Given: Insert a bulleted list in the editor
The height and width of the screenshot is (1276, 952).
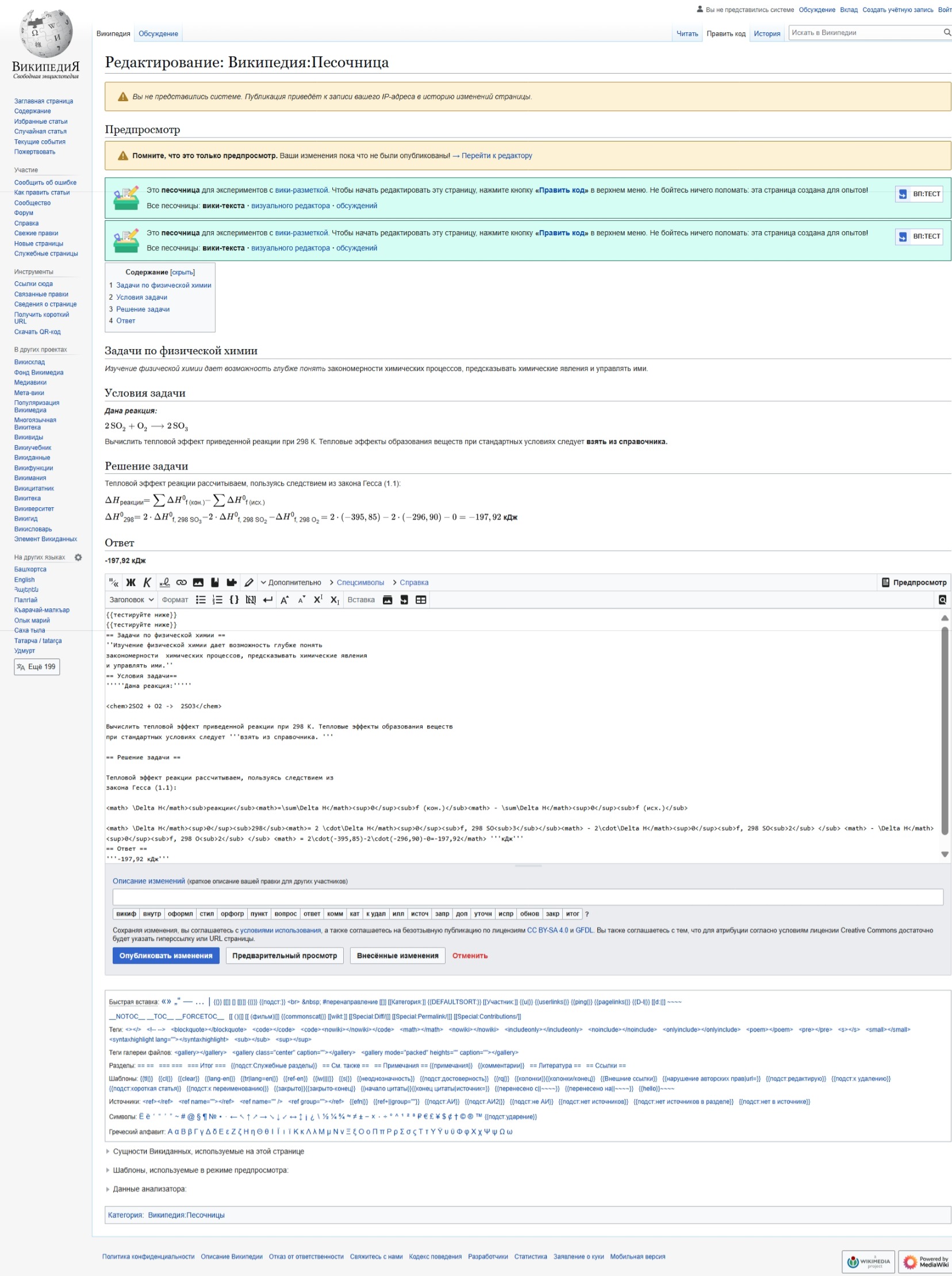Looking at the screenshot, I should (x=201, y=599).
